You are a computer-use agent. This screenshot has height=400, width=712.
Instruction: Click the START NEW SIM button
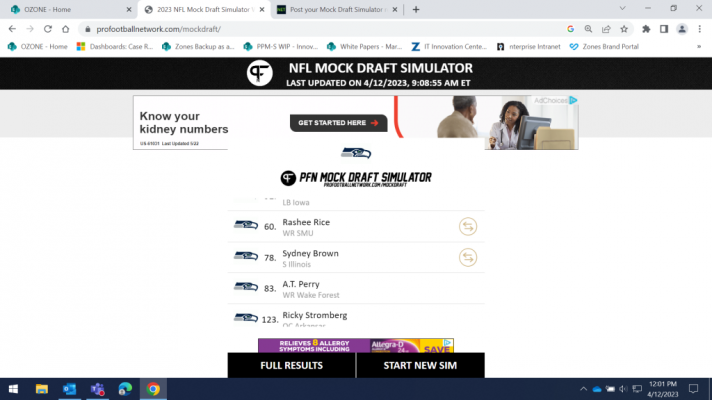[x=420, y=365]
